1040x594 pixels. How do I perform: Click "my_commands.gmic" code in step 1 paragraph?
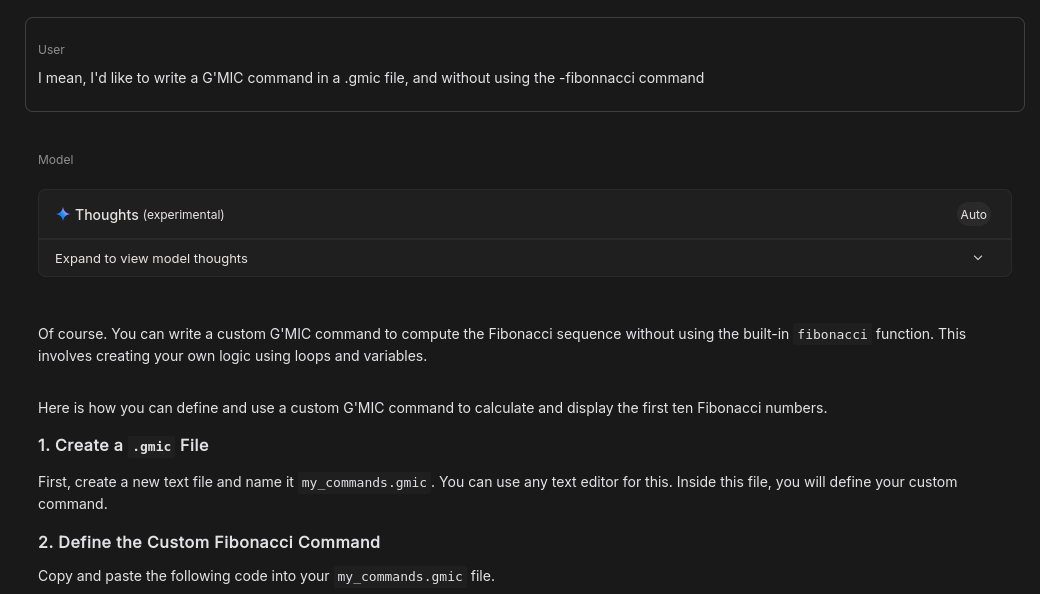[x=364, y=483]
